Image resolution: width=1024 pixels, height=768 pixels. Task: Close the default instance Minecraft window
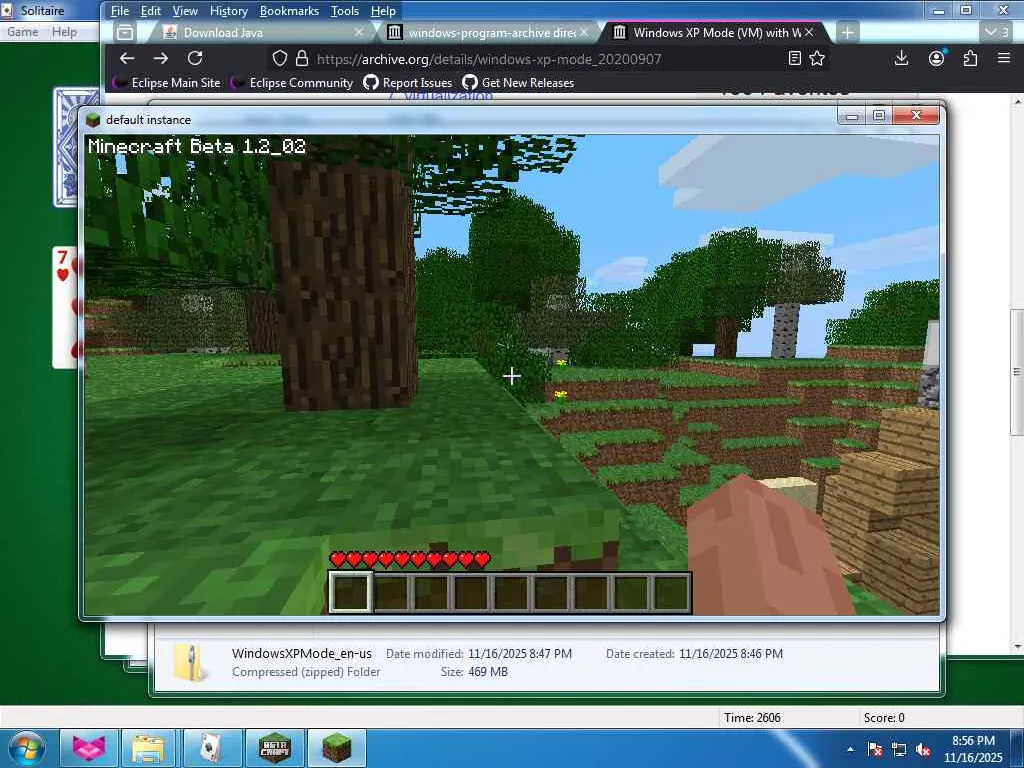(x=916, y=116)
